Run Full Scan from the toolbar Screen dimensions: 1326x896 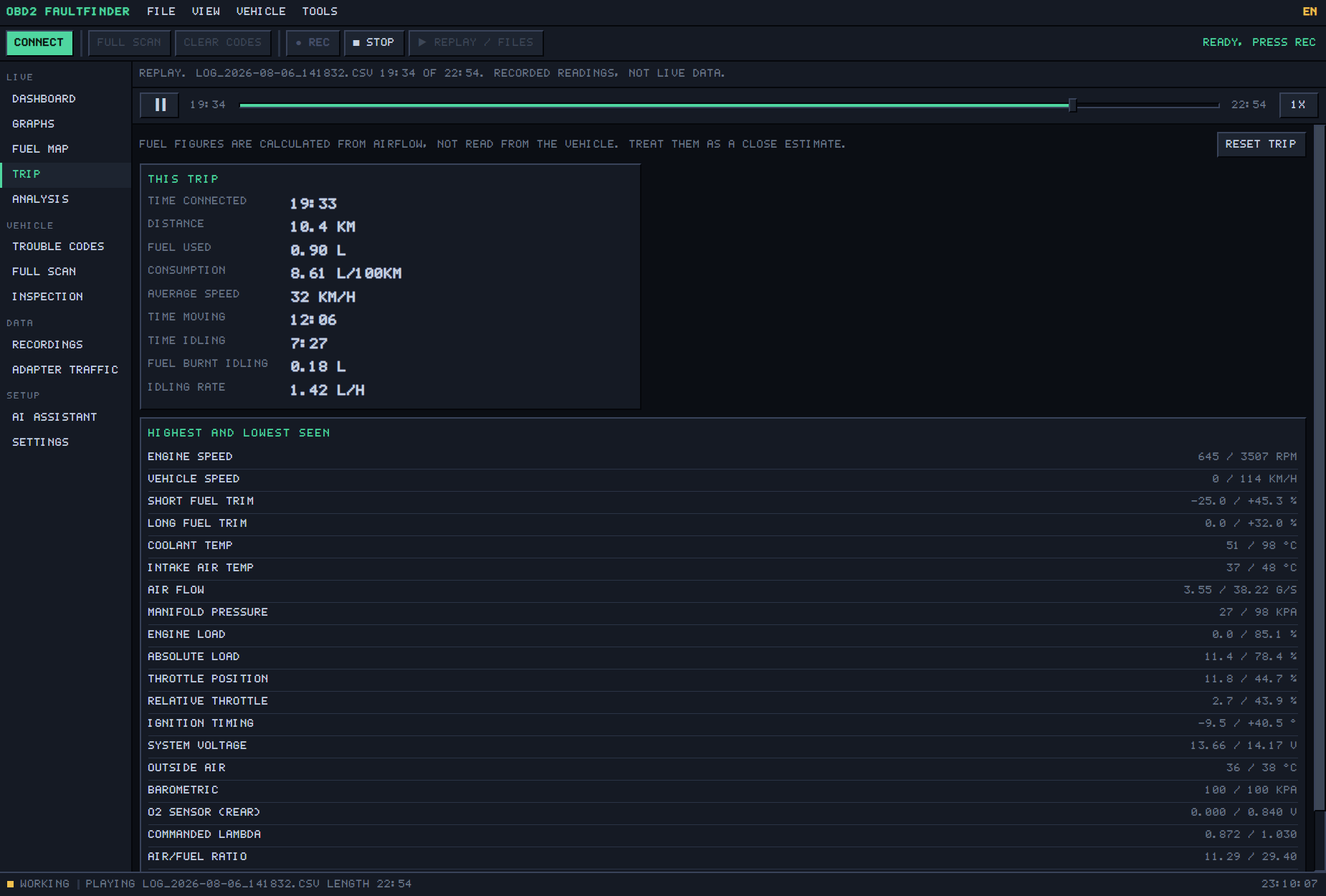pyautogui.click(x=129, y=43)
